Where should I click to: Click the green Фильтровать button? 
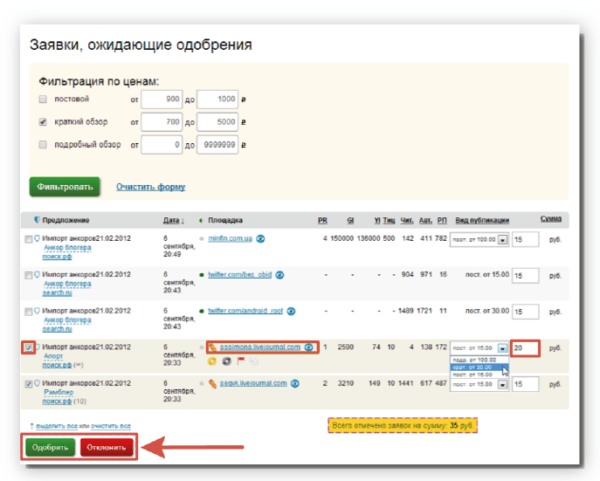pos(65,187)
